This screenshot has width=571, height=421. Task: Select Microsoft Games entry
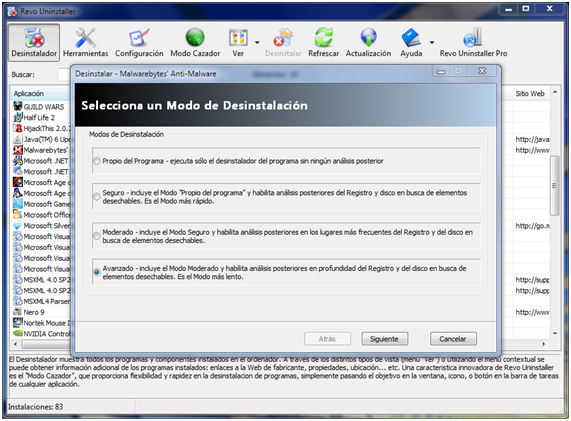(x=41, y=204)
